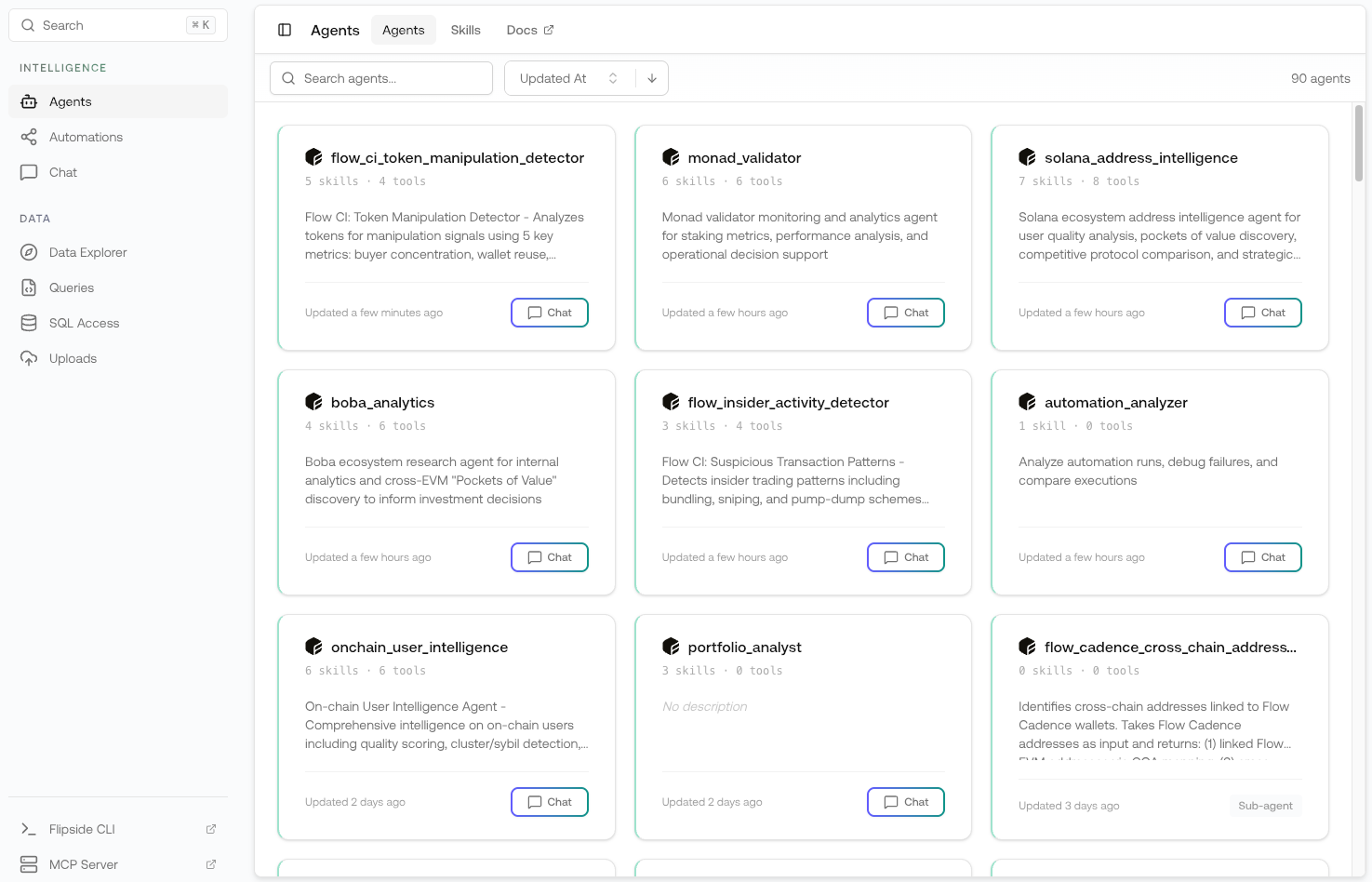Chat with the monad_validator agent
This screenshot has height=882, width=1372.
coord(905,313)
